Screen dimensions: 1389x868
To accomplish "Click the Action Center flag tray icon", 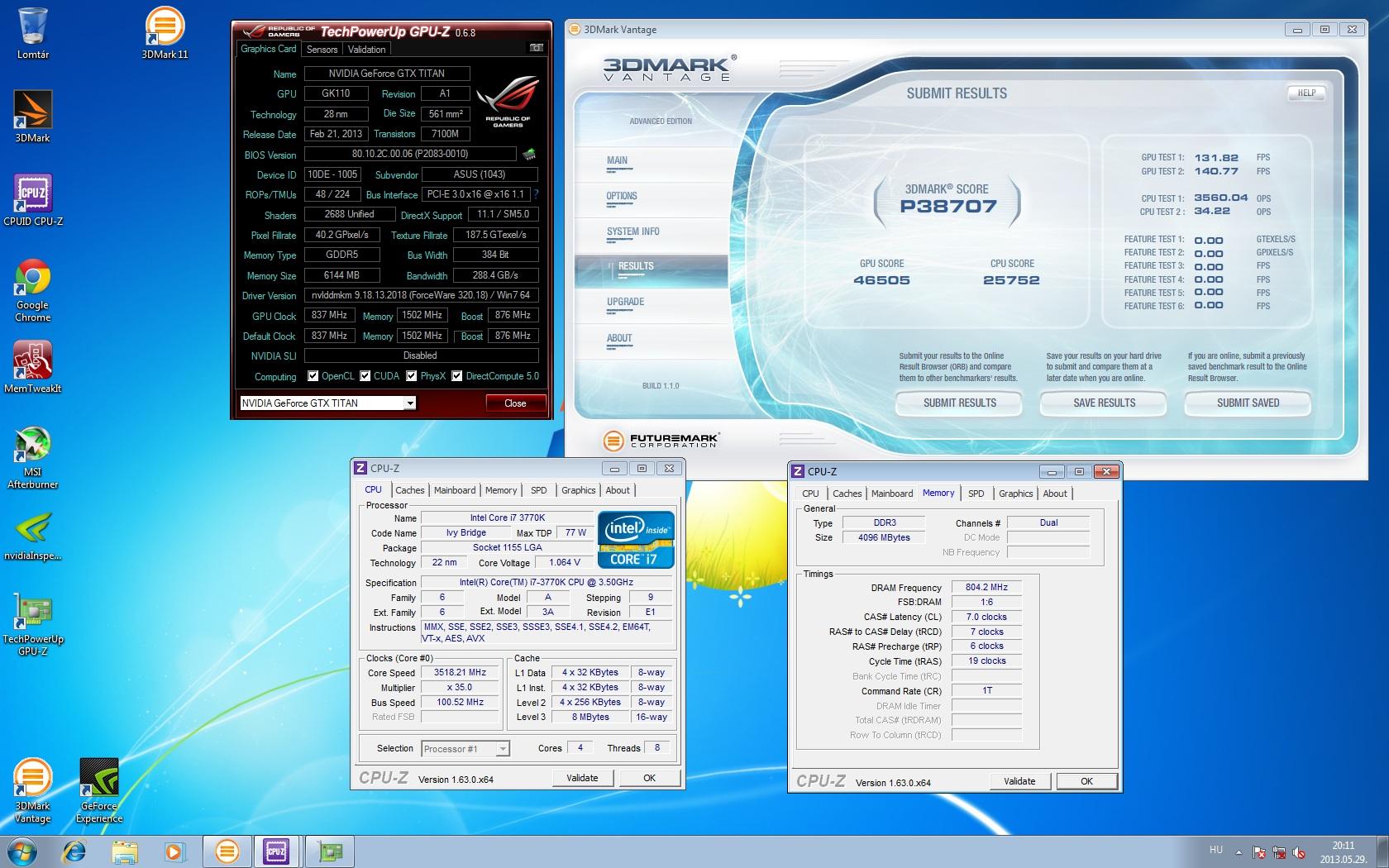I will point(1260,852).
